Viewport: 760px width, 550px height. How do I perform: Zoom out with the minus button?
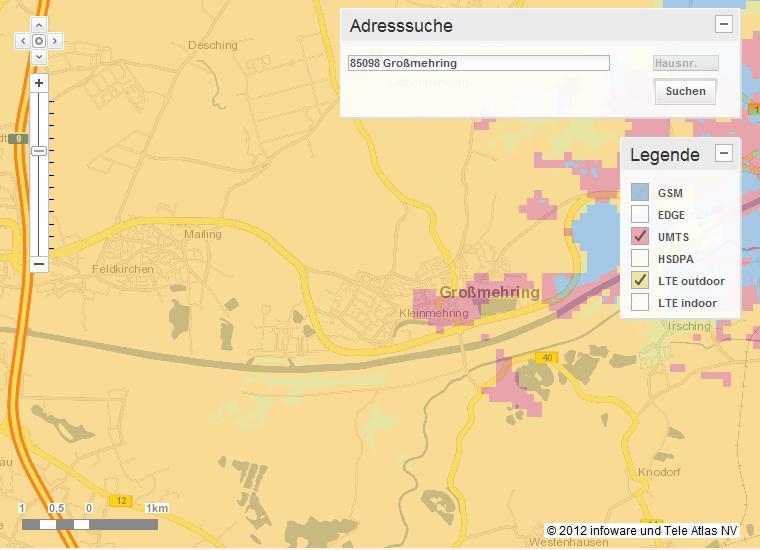coord(39,264)
